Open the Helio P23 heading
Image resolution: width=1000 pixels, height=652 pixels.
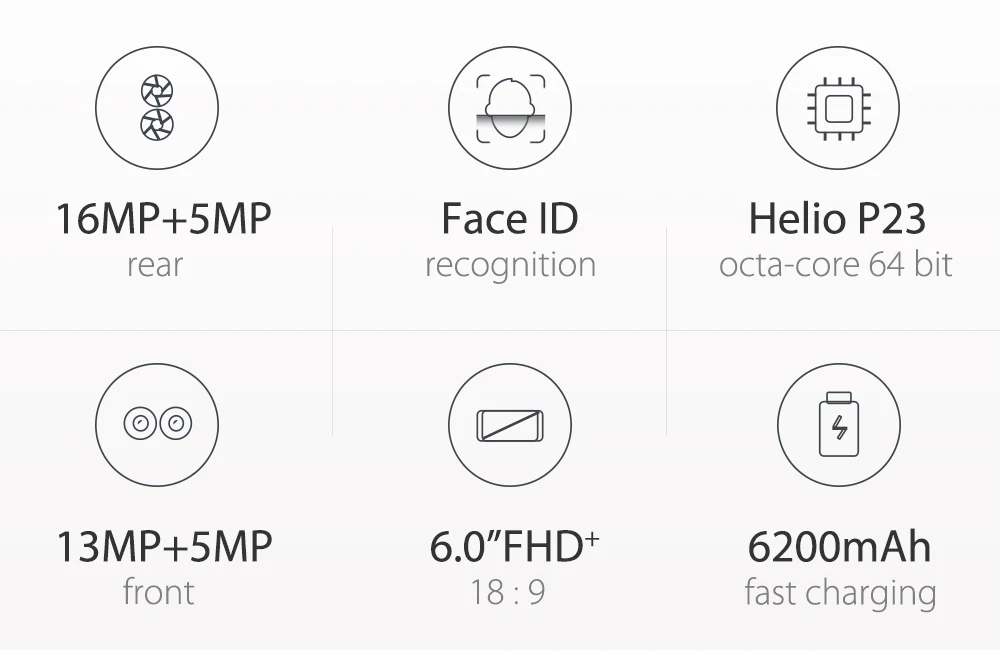point(837,219)
